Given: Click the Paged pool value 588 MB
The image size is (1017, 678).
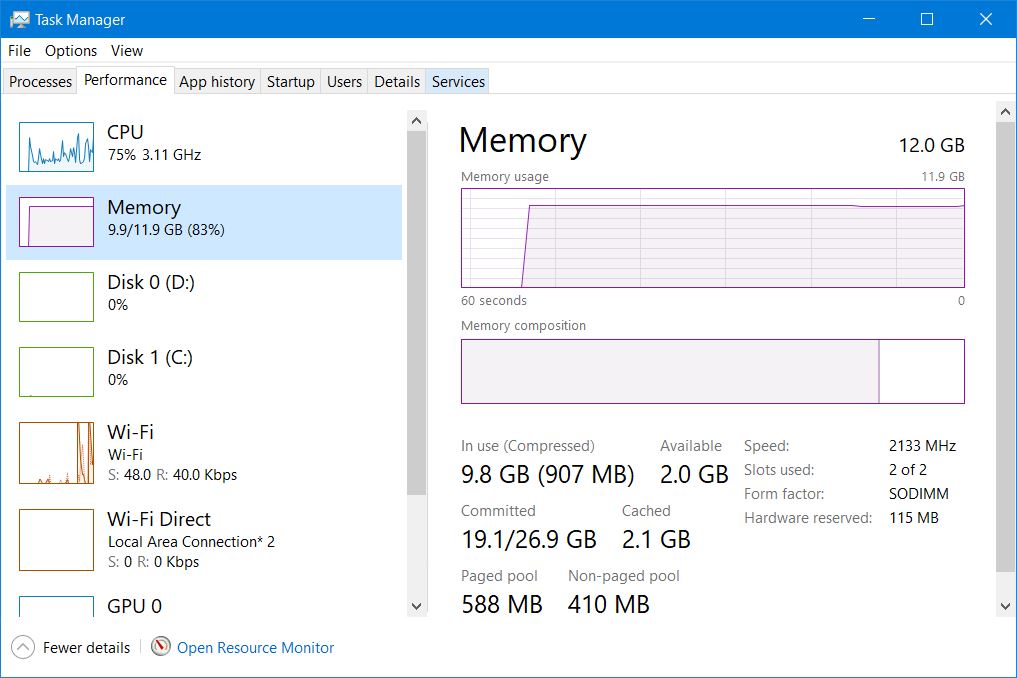Looking at the screenshot, I should tap(501, 604).
